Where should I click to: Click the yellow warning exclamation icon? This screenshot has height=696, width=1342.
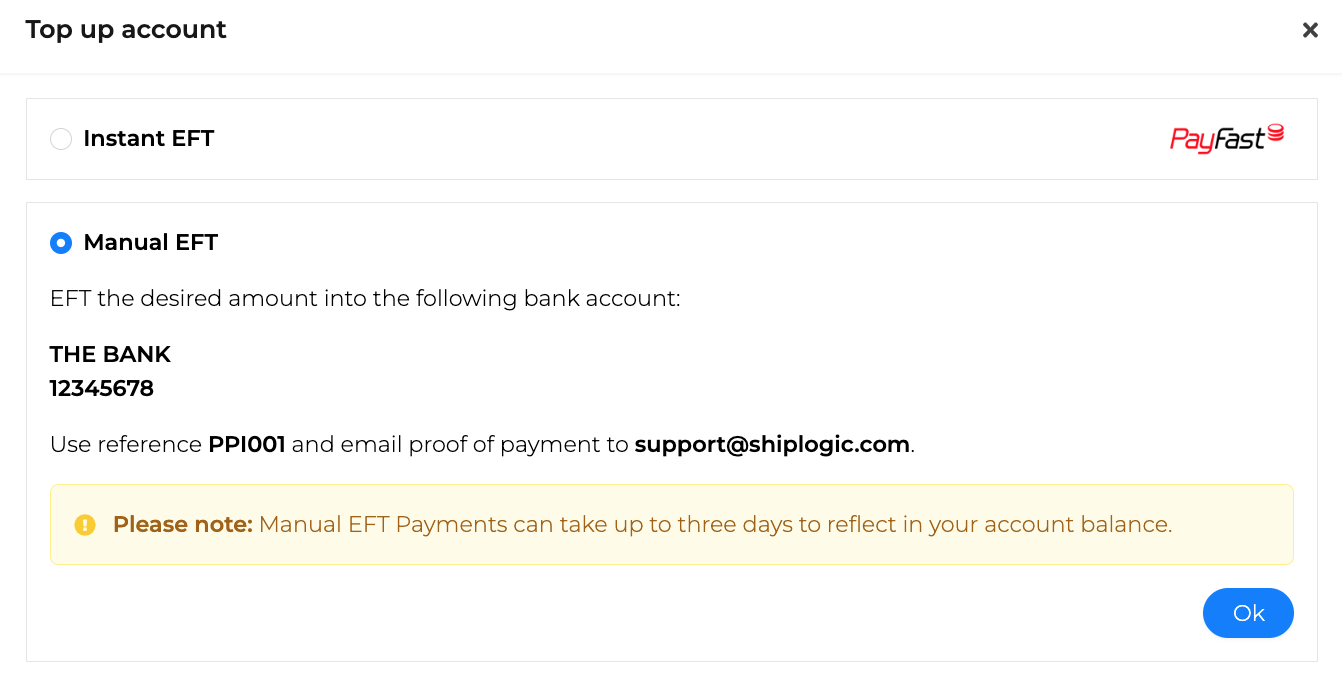pos(85,525)
